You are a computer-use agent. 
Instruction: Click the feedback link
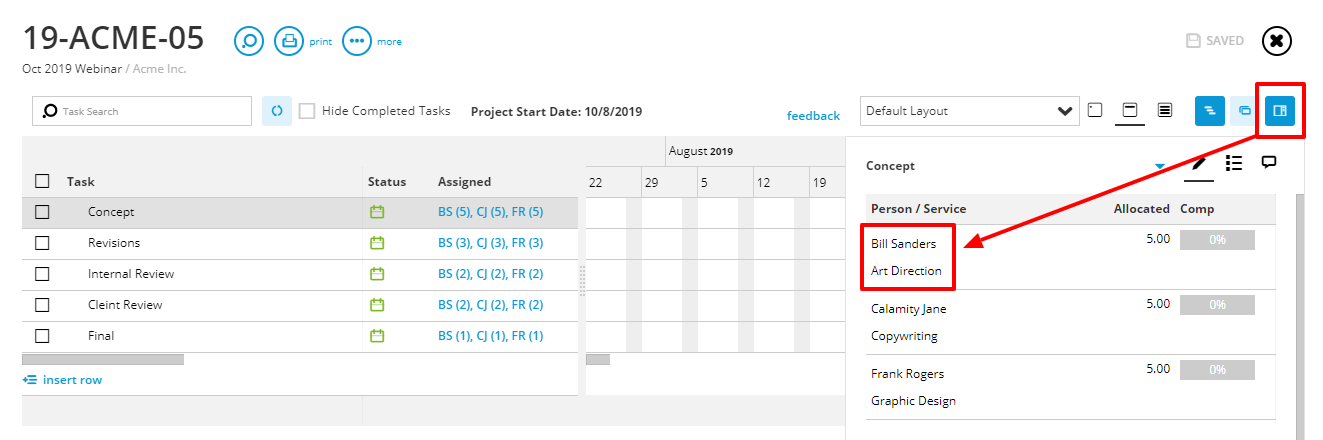pos(813,116)
